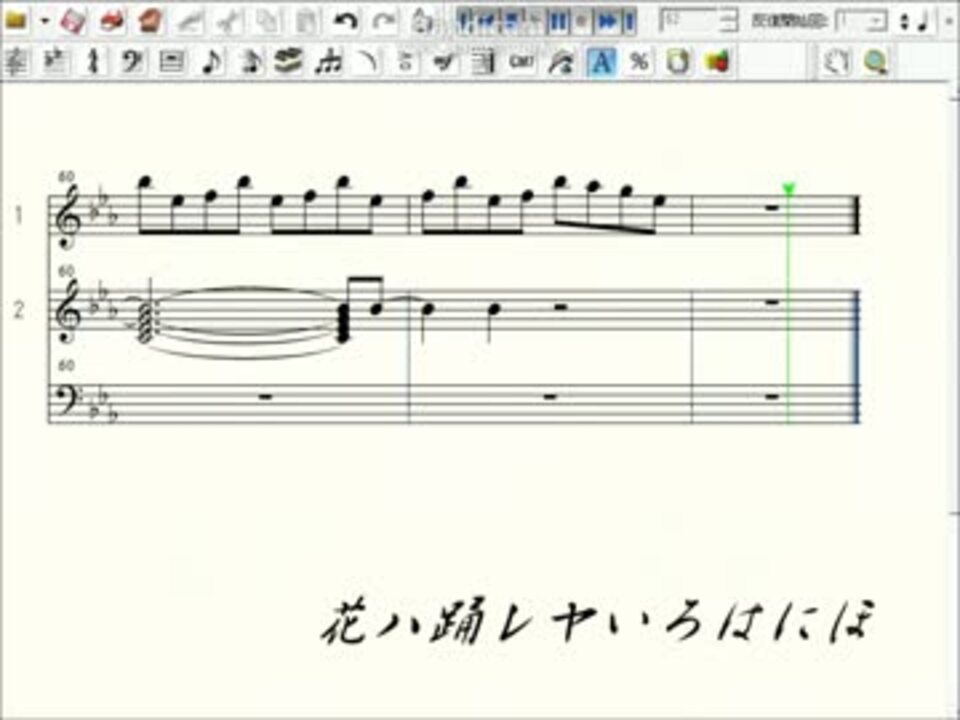The height and width of the screenshot is (720, 960).
Task: Click the up-down arrows beside quarter note
Action: tap(904, 22)
